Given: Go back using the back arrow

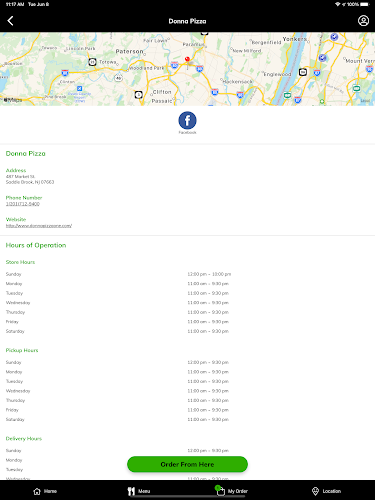Looking at the screenshot, I should point(10,21).
